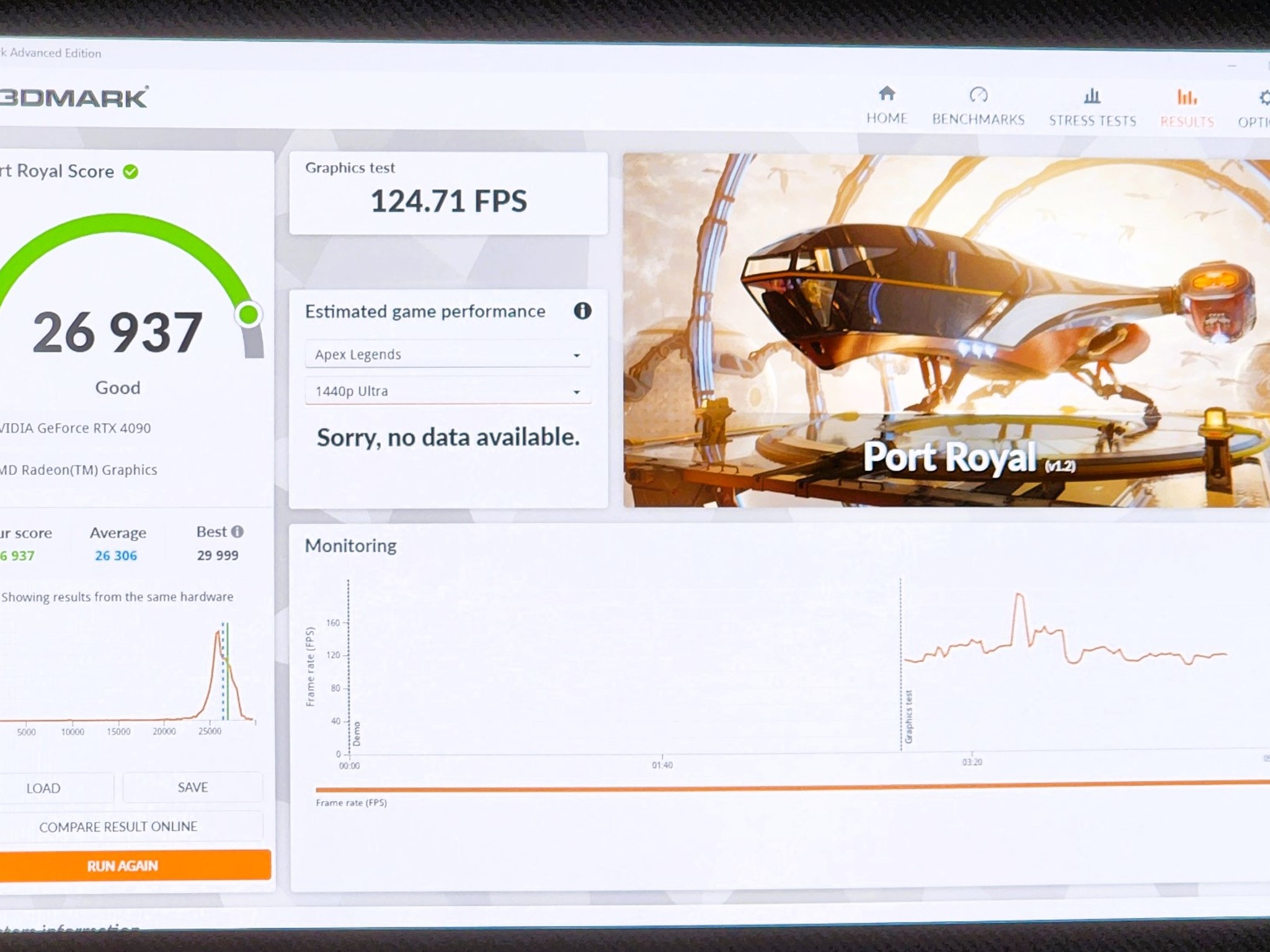
Task: Click info icon next to Best score
Action: pyautogui.click(x=238, y=532)
